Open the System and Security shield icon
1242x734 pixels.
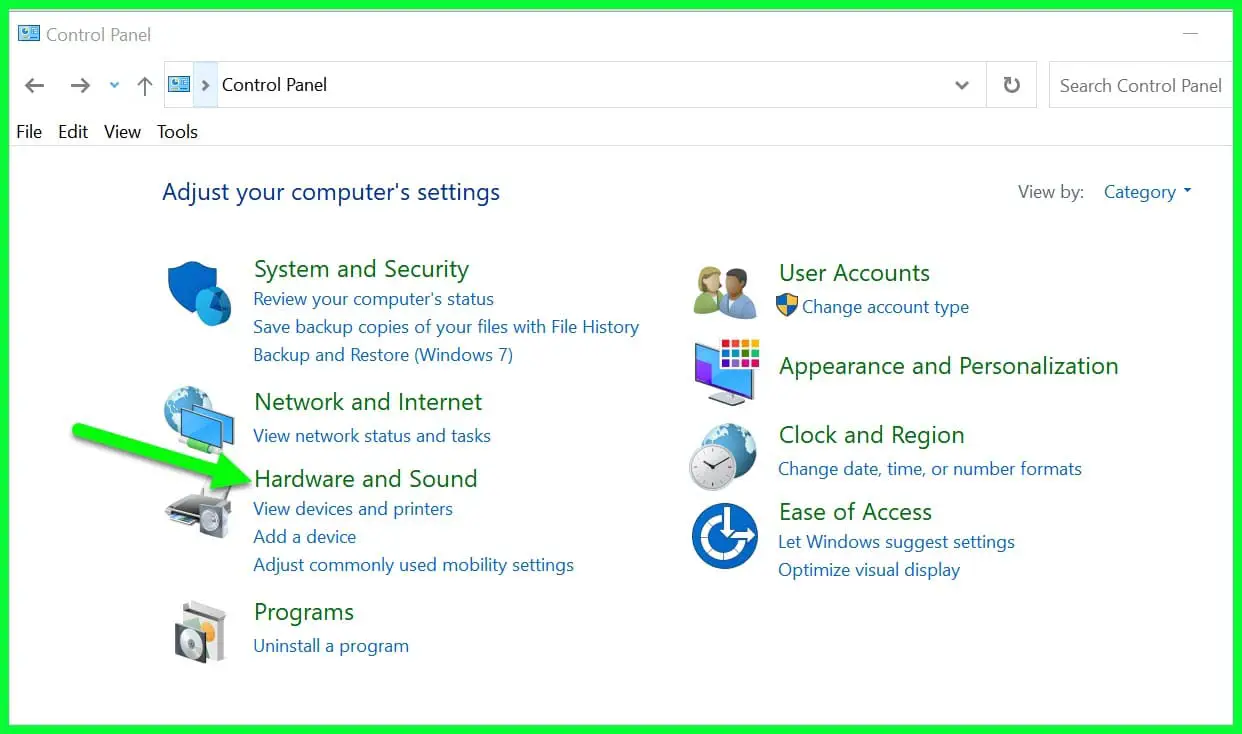tap(199, 293)
